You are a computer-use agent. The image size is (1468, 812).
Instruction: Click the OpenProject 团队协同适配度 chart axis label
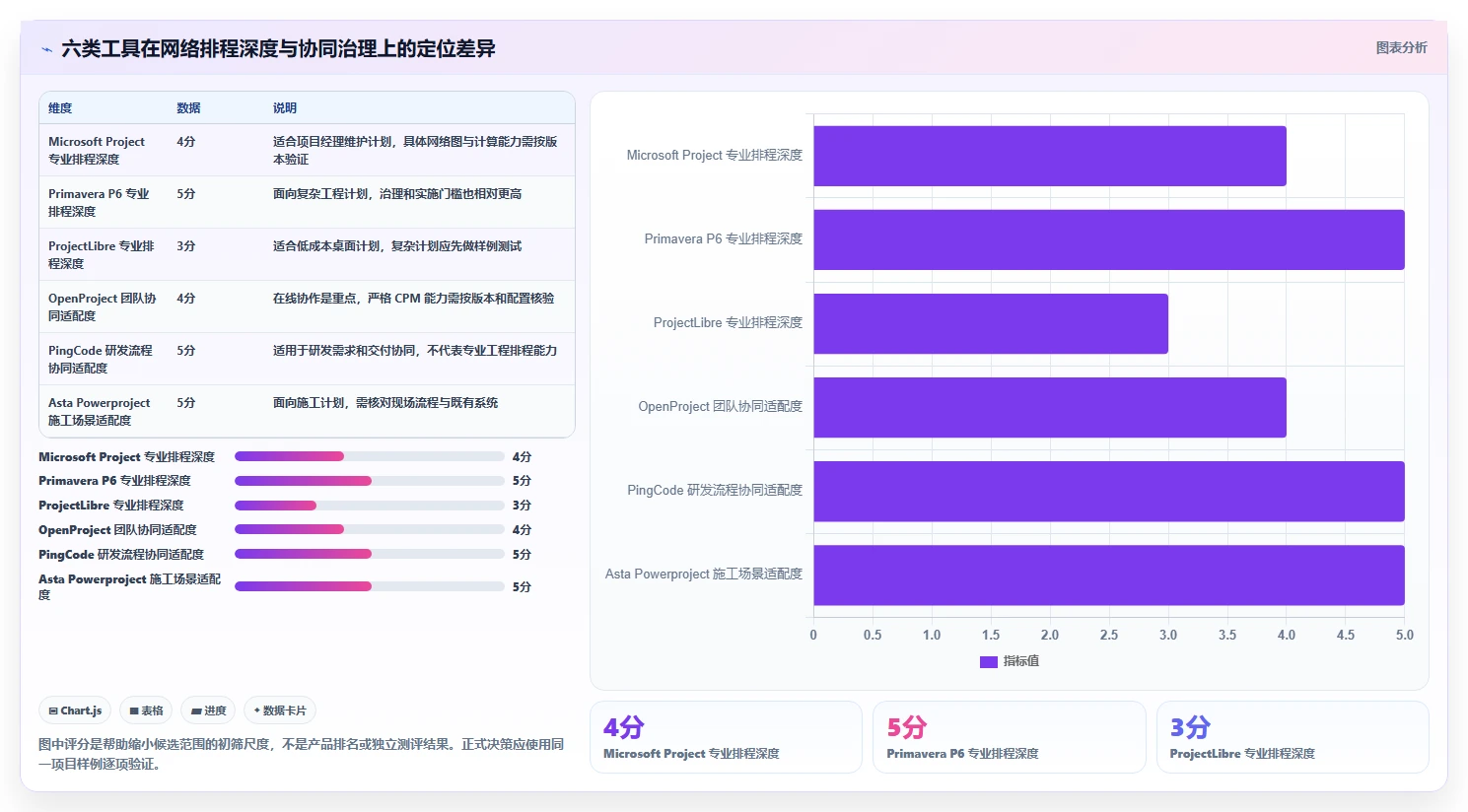click(x=721, y=406)
